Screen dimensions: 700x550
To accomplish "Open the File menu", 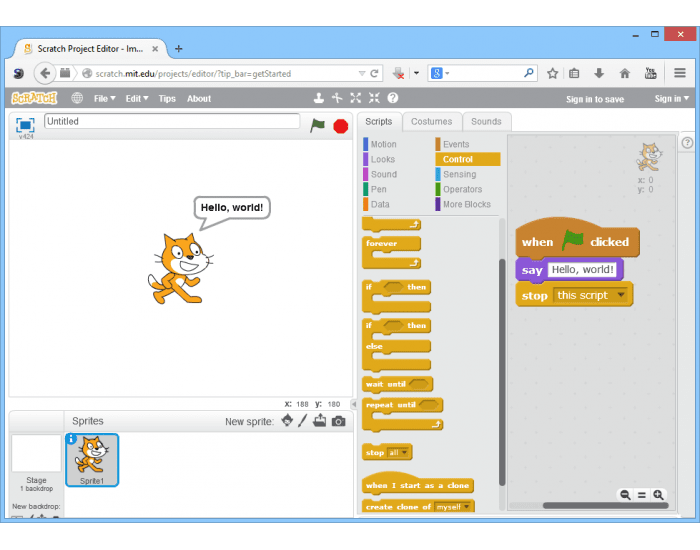I will pos(104,99).
